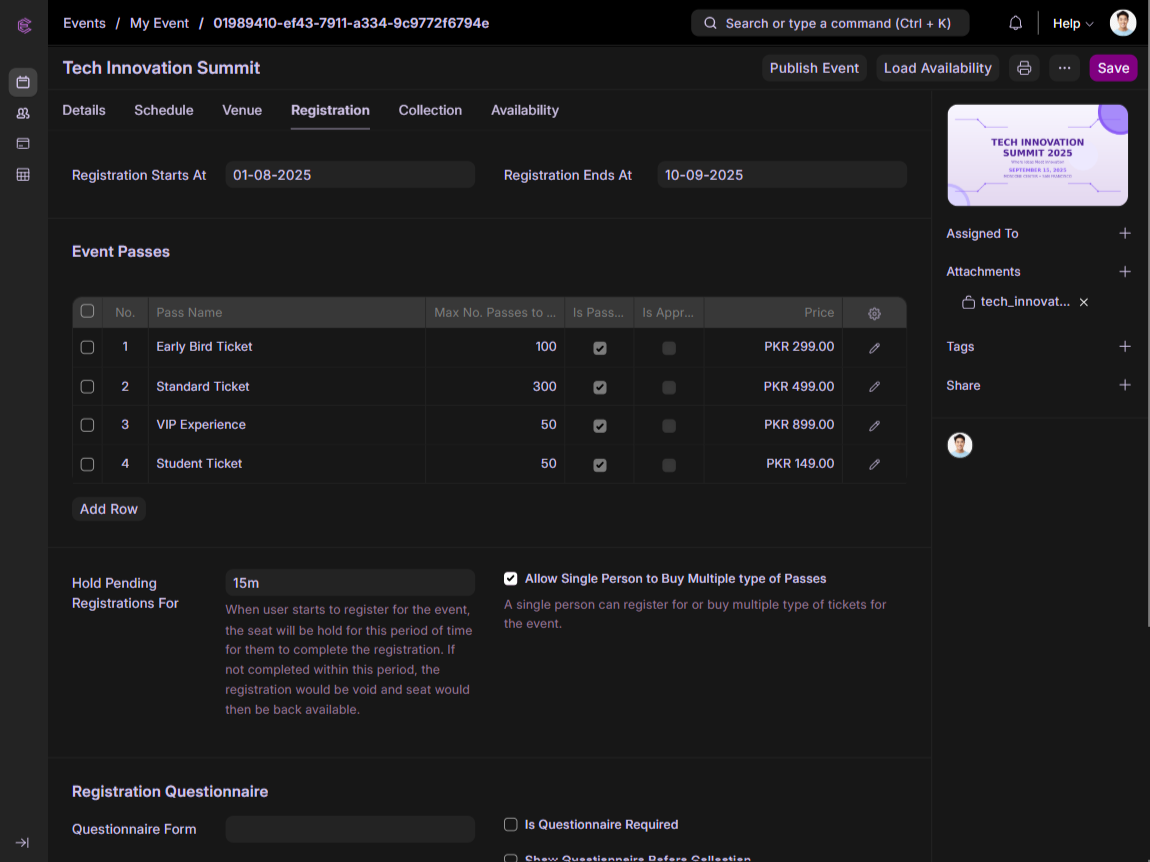Click Add Row under Event Passes
1150x862 pixels.
[x=109, y=509]
